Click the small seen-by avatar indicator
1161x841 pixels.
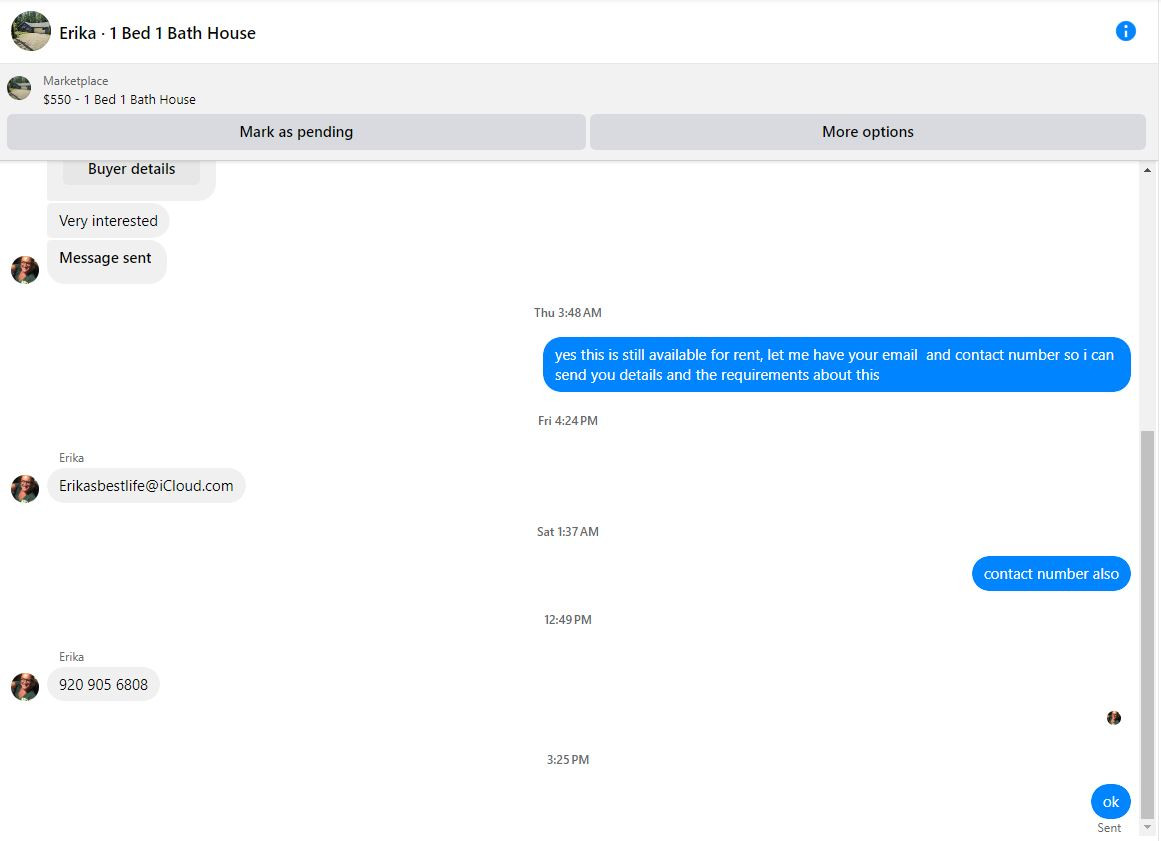coord(1114,717)
